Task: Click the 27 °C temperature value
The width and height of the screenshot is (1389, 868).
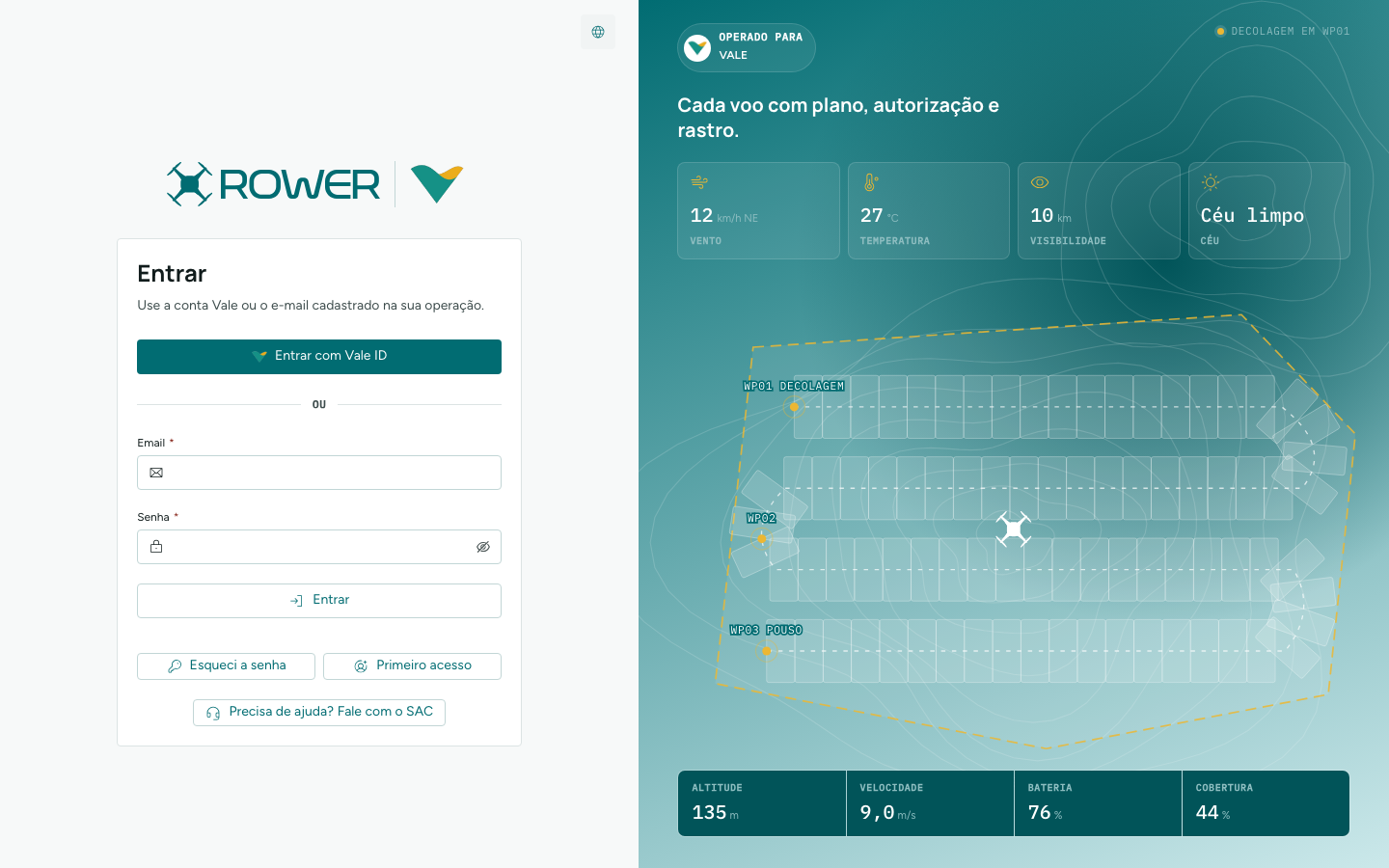Action: (880, 216)
